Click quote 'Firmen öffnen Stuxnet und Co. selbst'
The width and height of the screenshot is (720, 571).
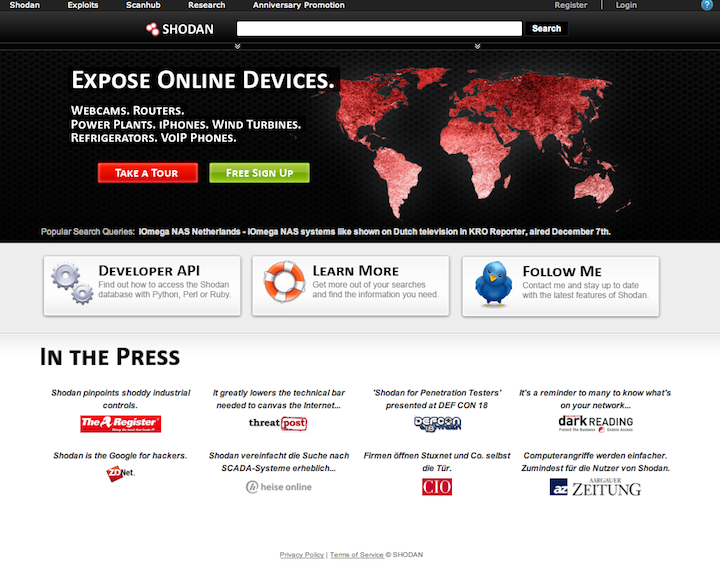point(437,462)
